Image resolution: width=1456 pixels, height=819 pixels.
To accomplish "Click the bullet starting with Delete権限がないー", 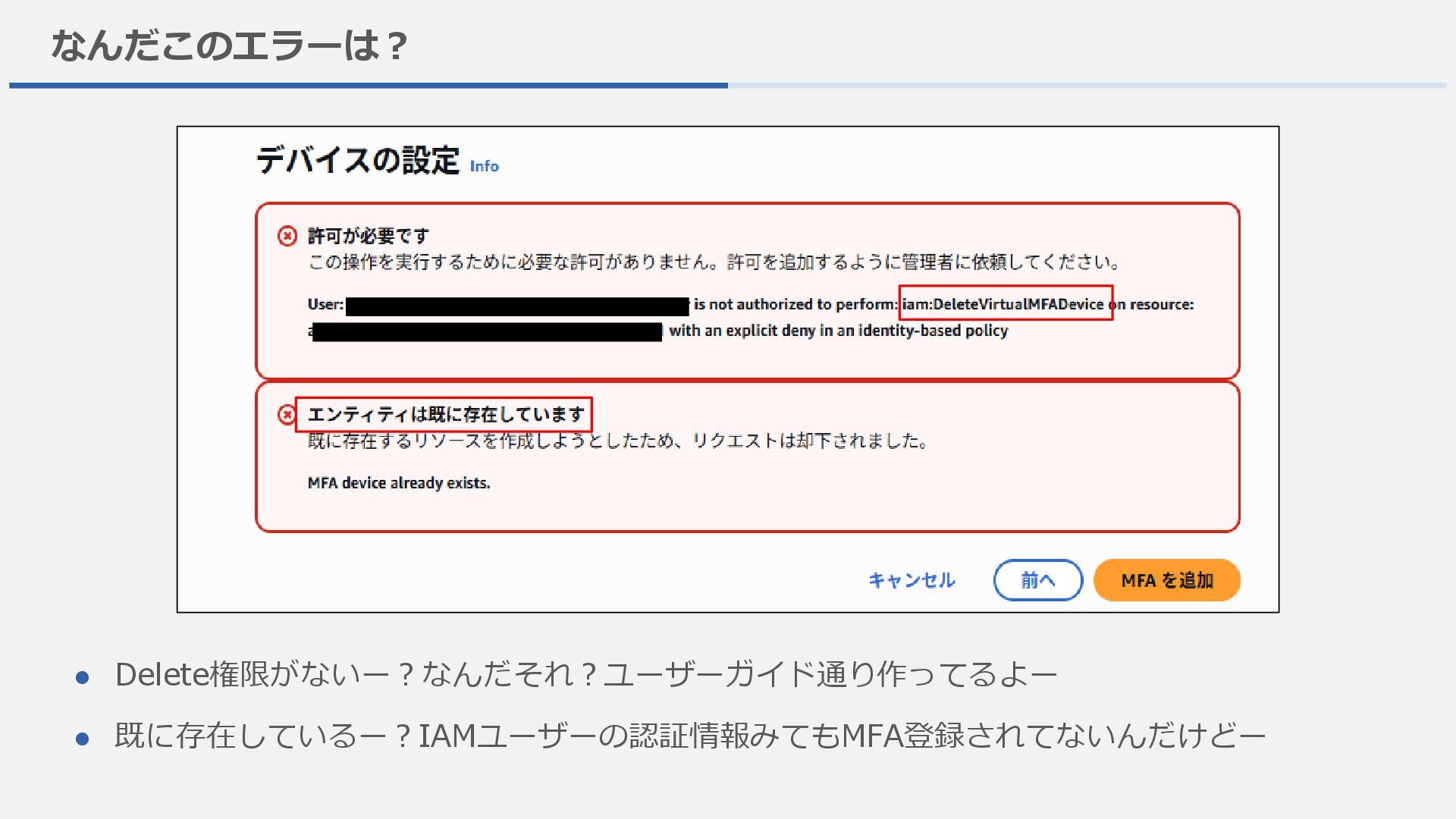I will point(586,674).
